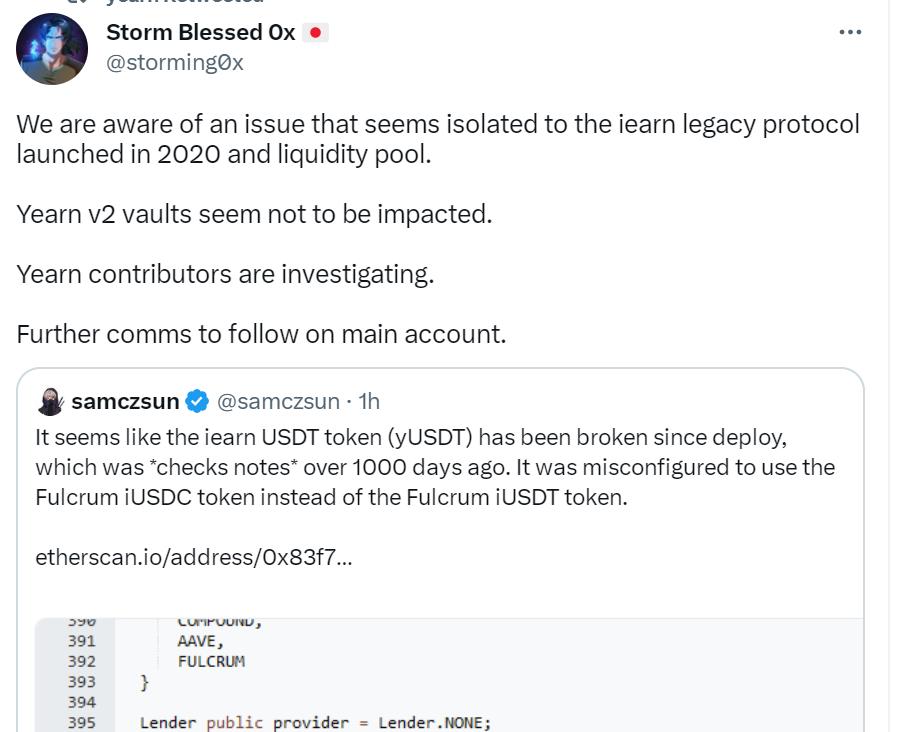Click the FULCRUM entry in the code
903x732 pixels.
click(x=210, y=661)
